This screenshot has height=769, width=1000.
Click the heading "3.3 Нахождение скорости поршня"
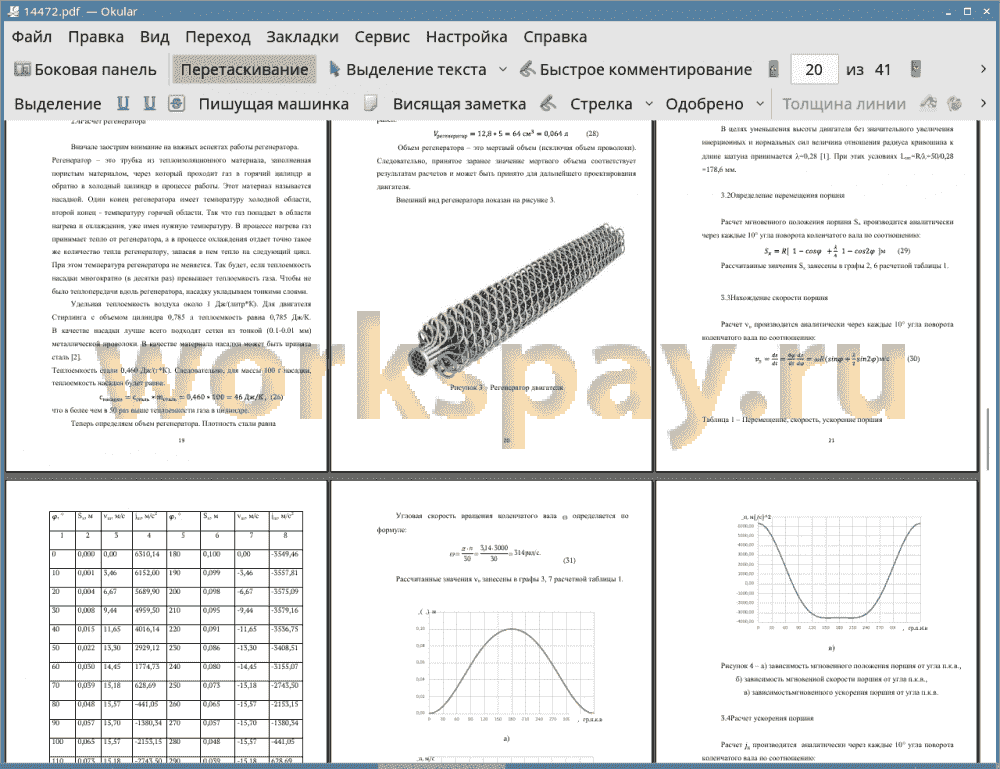point(774,298)
